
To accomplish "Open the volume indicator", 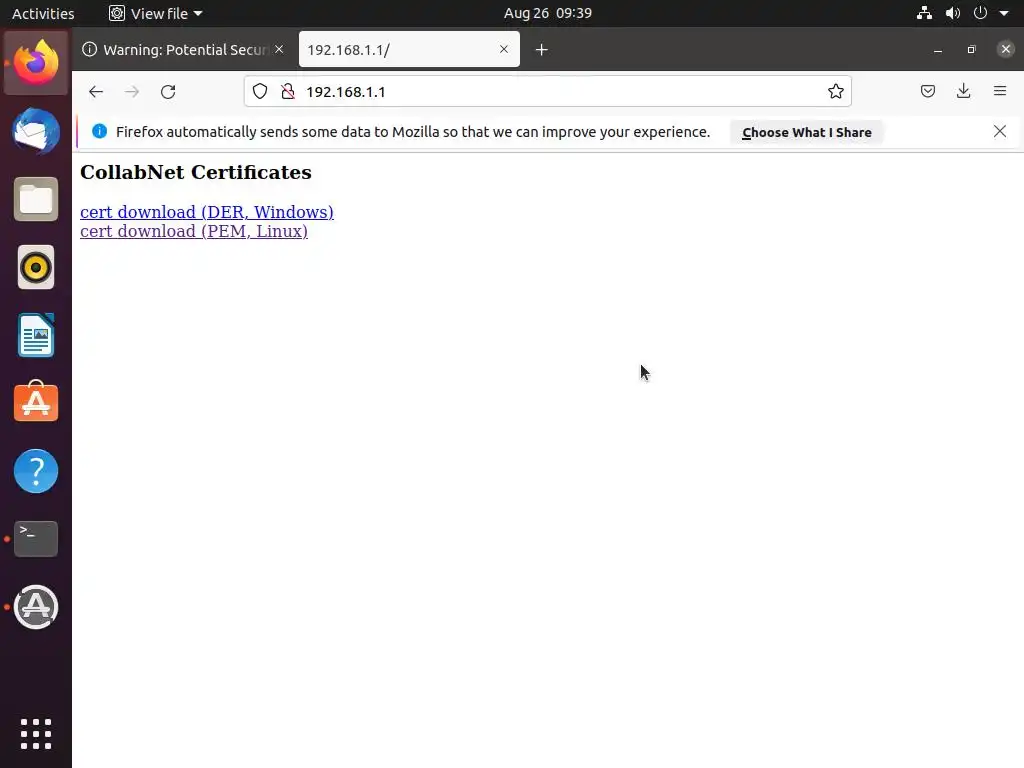I will click(x=953, y=13).
